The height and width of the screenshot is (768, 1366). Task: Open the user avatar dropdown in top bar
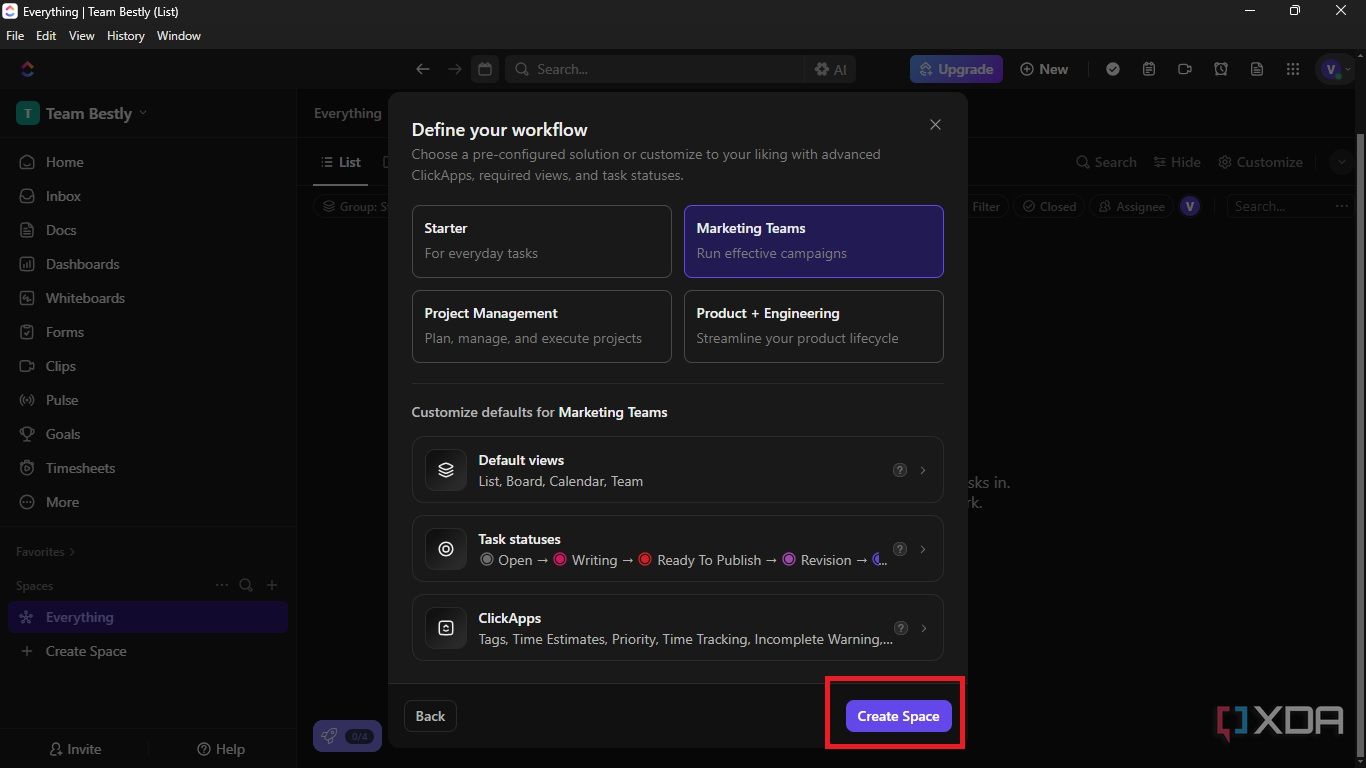(1336, 69)
